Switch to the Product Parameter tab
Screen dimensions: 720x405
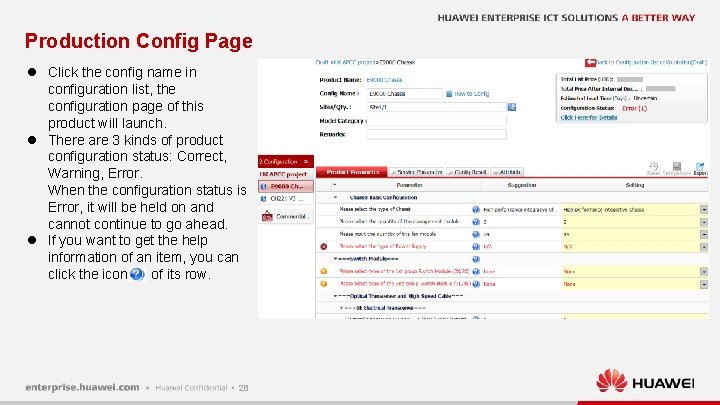point(352,172)
